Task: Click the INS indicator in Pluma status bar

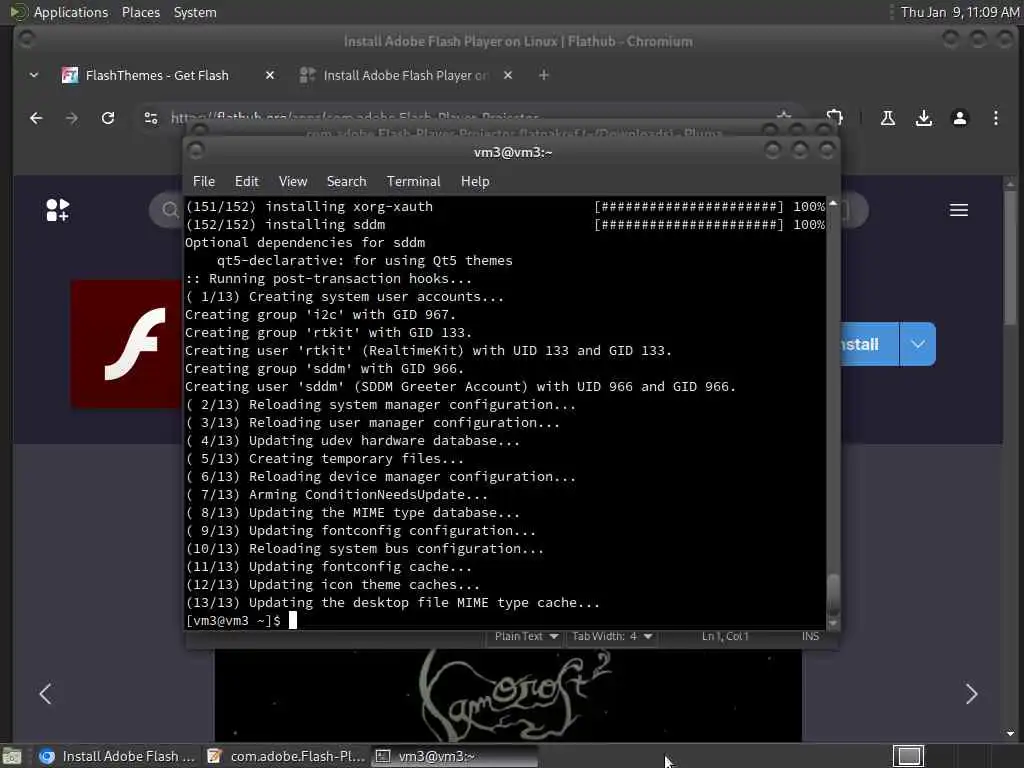Action: 810,636
